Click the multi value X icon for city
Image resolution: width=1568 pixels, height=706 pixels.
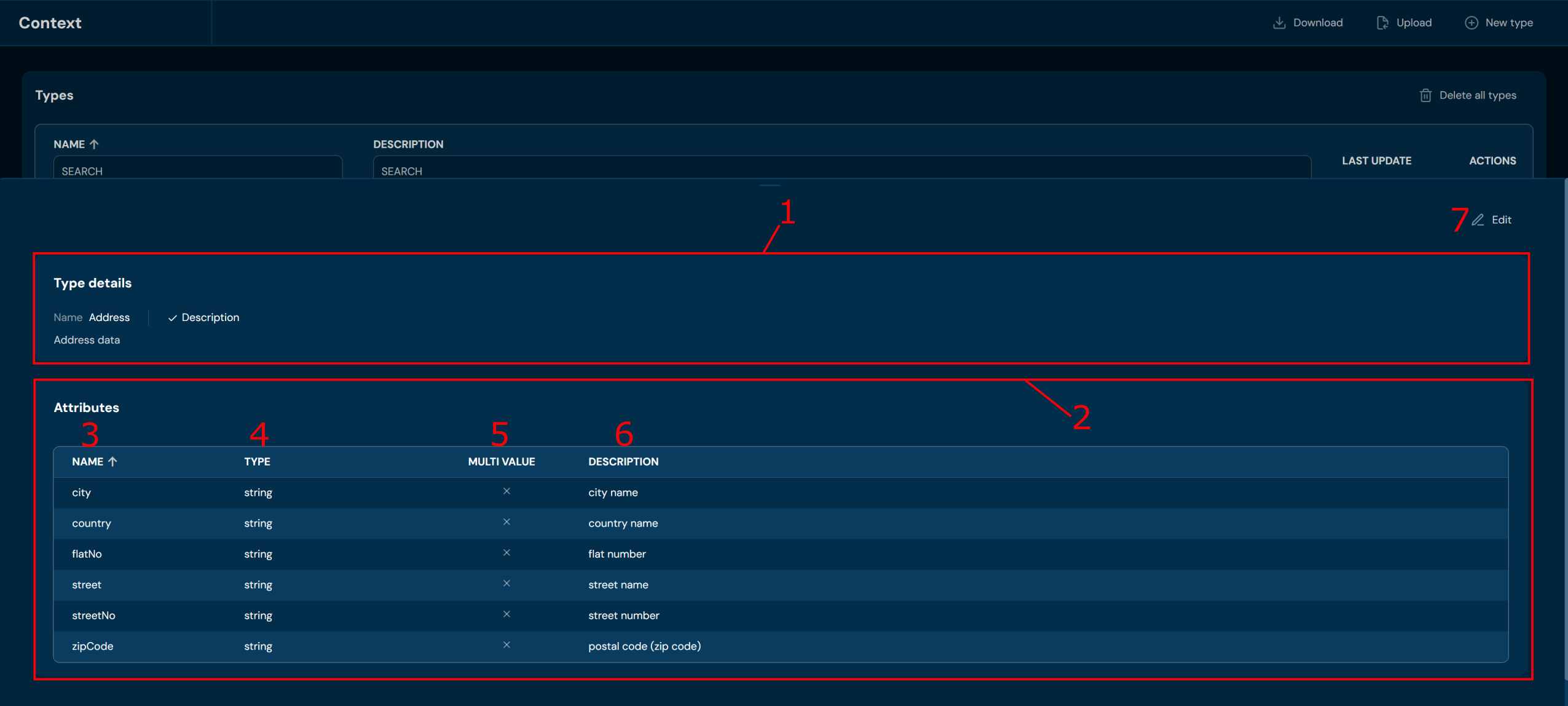click(506, 491)
